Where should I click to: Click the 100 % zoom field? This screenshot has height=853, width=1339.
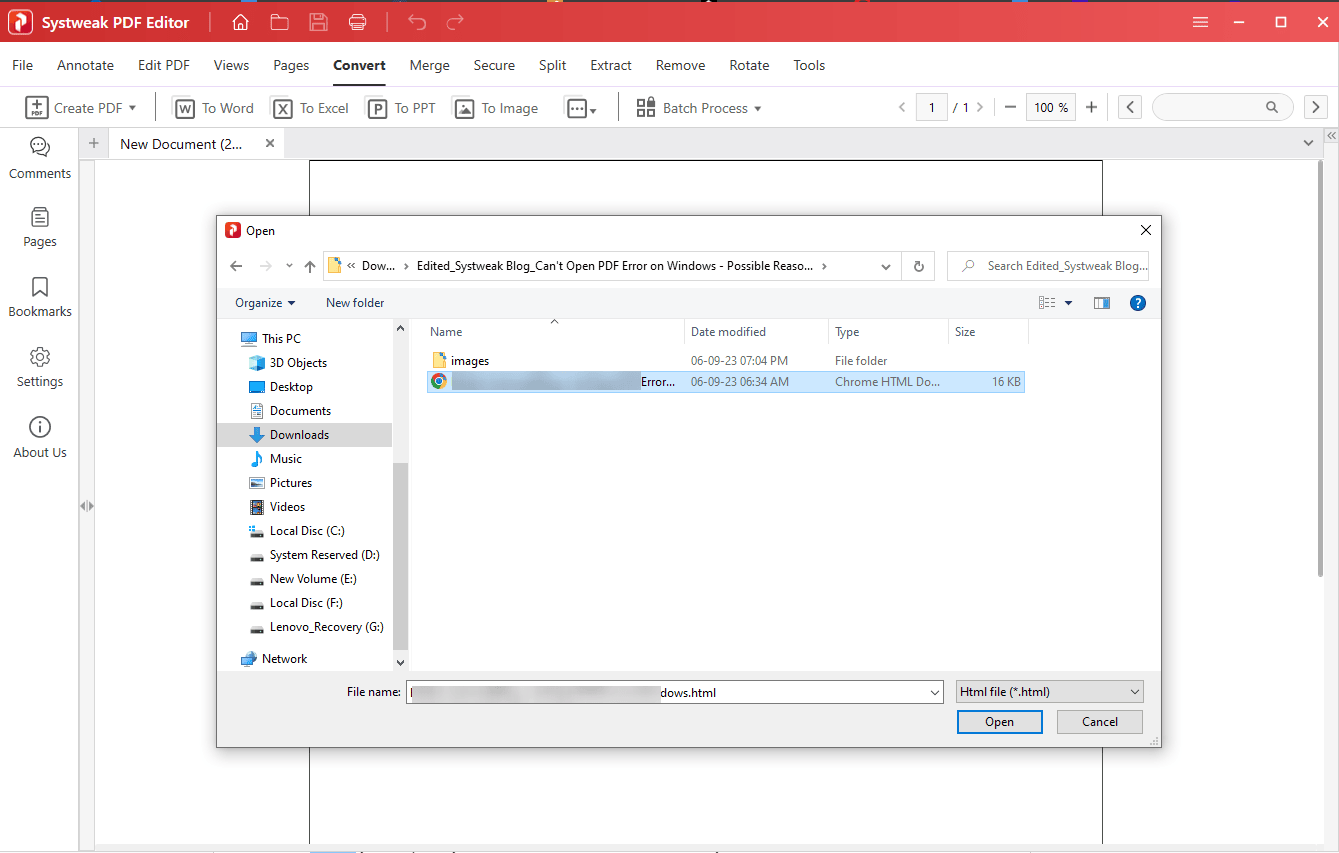pyautogui.click(x=1051, y=107)
